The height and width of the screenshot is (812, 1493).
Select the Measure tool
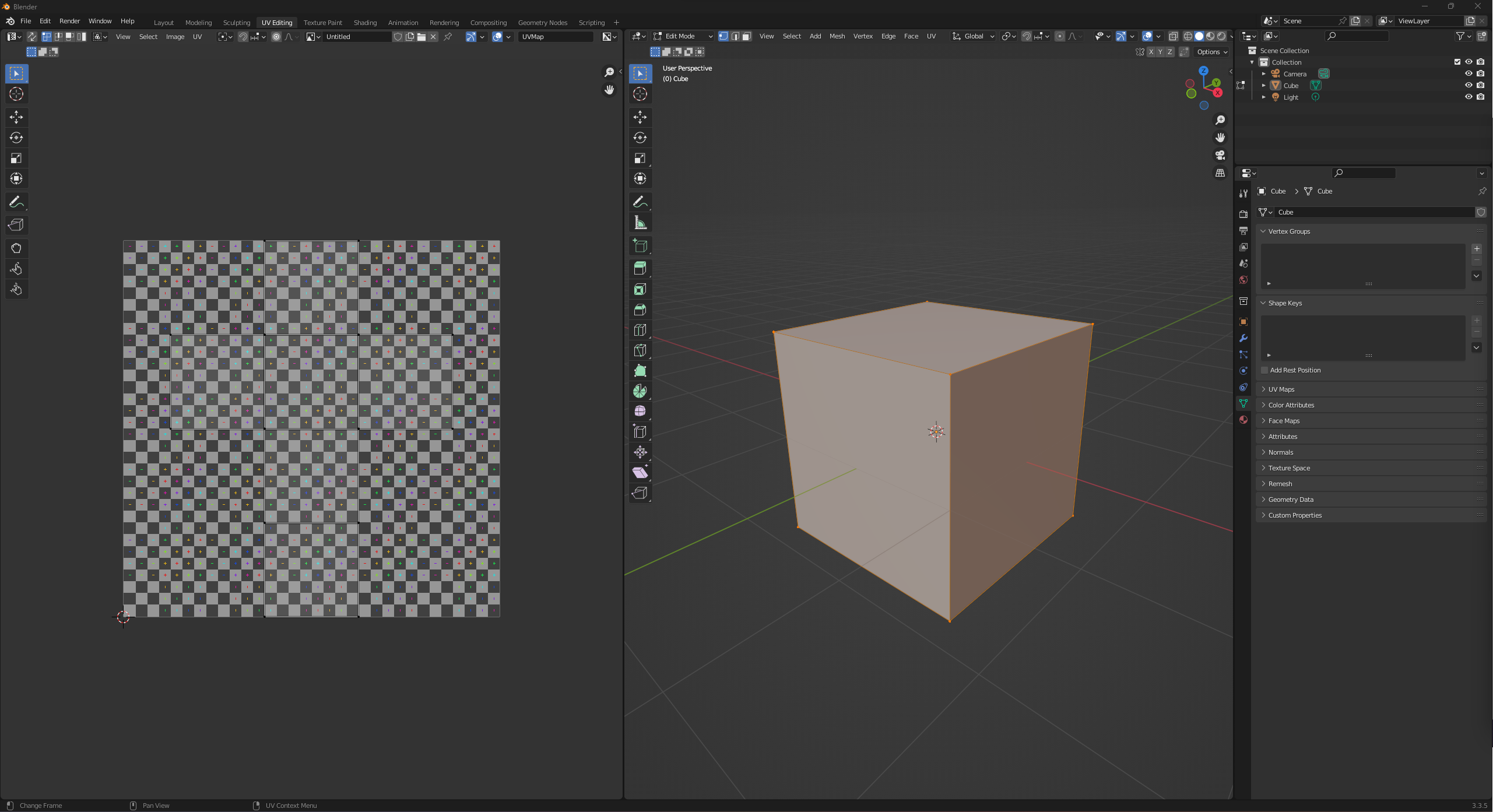click(640, 223)
